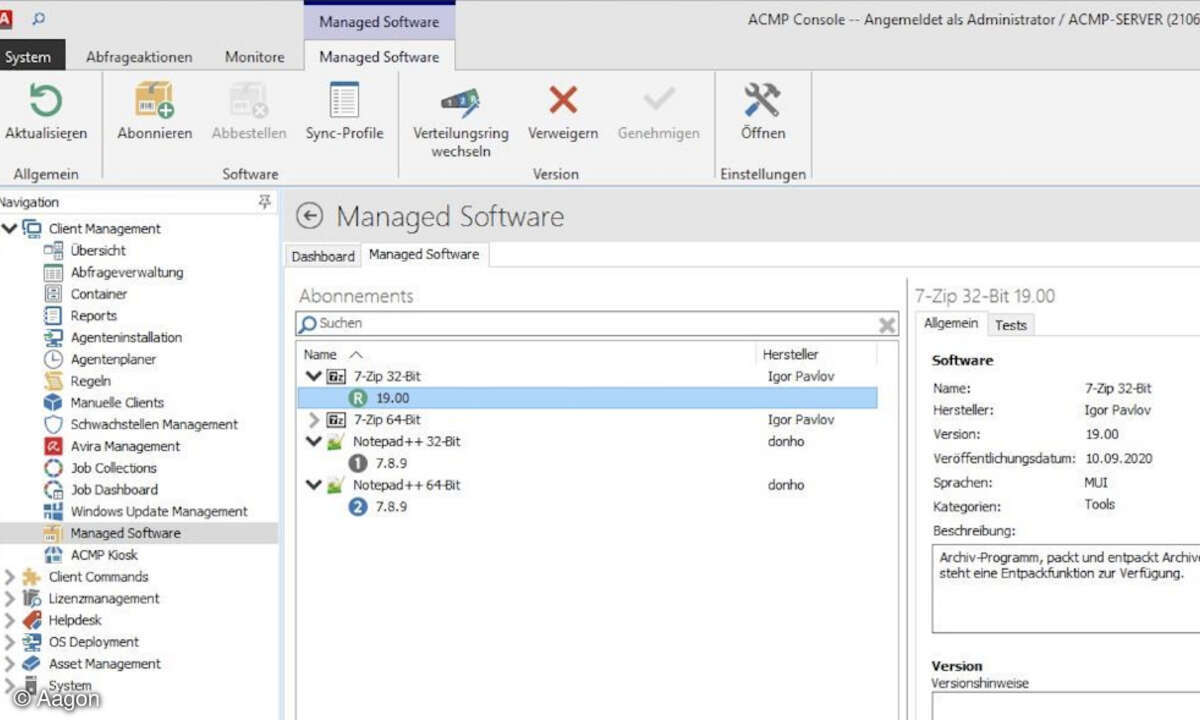Pin the Navigation panel
1200x720 pixels.
264,202
